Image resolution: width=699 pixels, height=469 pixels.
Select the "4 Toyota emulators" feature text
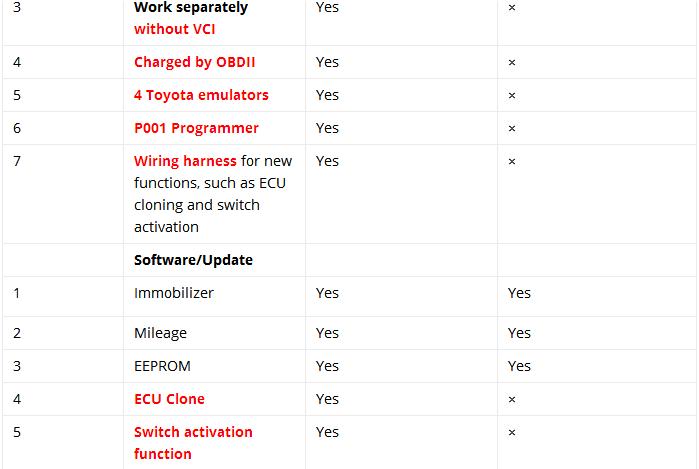201,95
